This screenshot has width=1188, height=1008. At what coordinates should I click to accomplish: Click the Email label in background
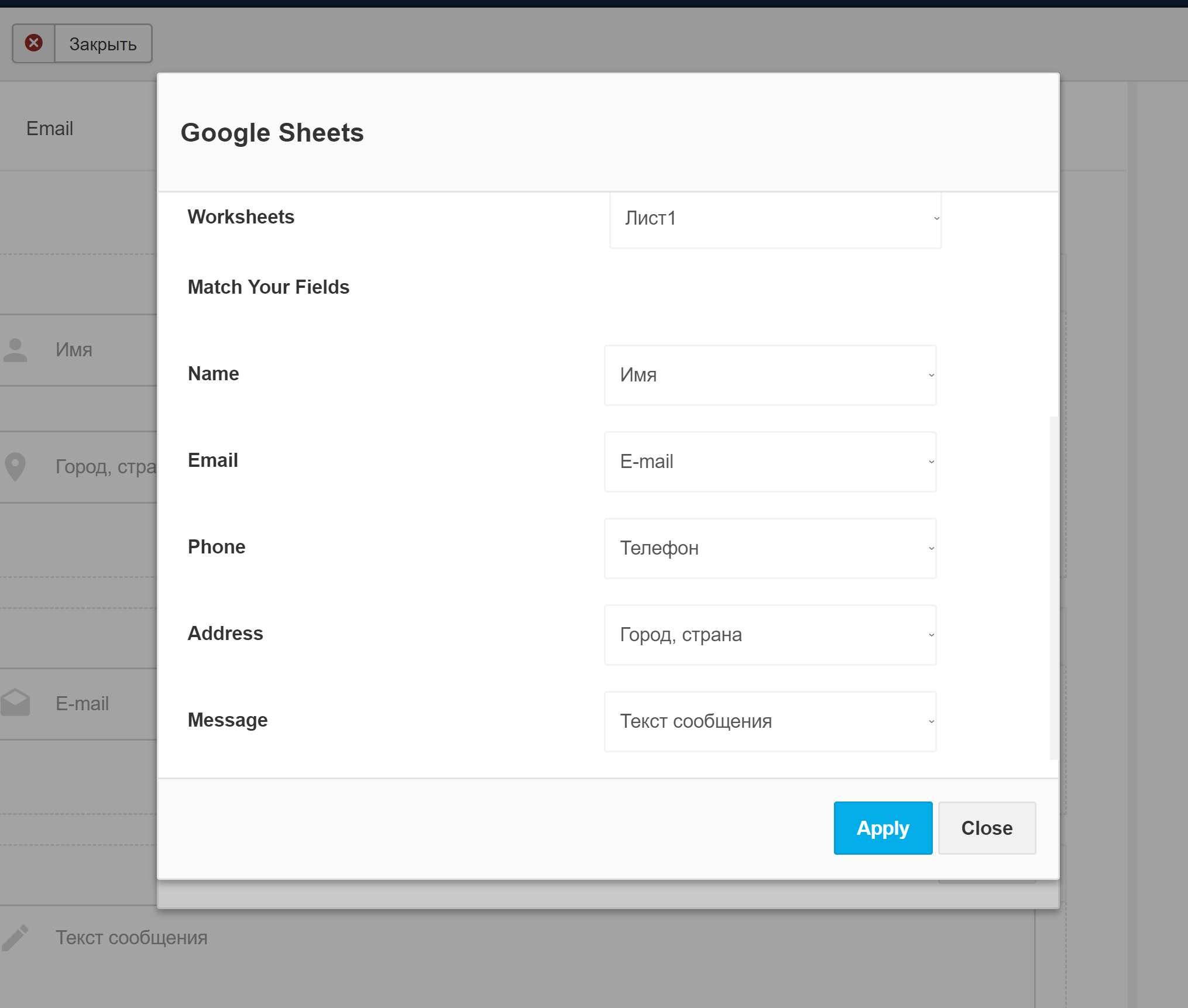click(50, 129)
